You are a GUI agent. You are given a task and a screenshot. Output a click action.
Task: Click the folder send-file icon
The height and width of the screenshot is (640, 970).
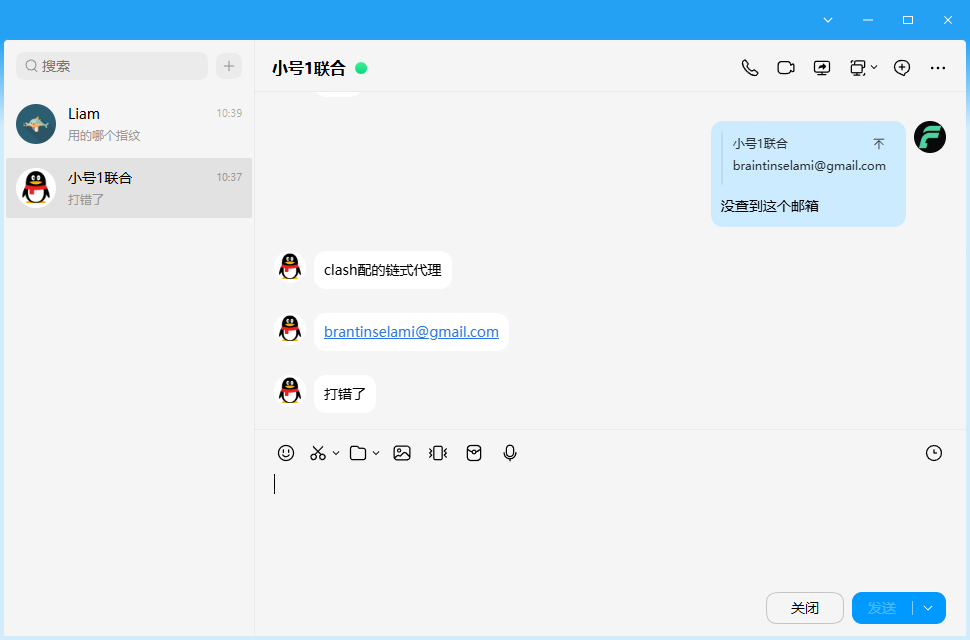click(358, 453)
